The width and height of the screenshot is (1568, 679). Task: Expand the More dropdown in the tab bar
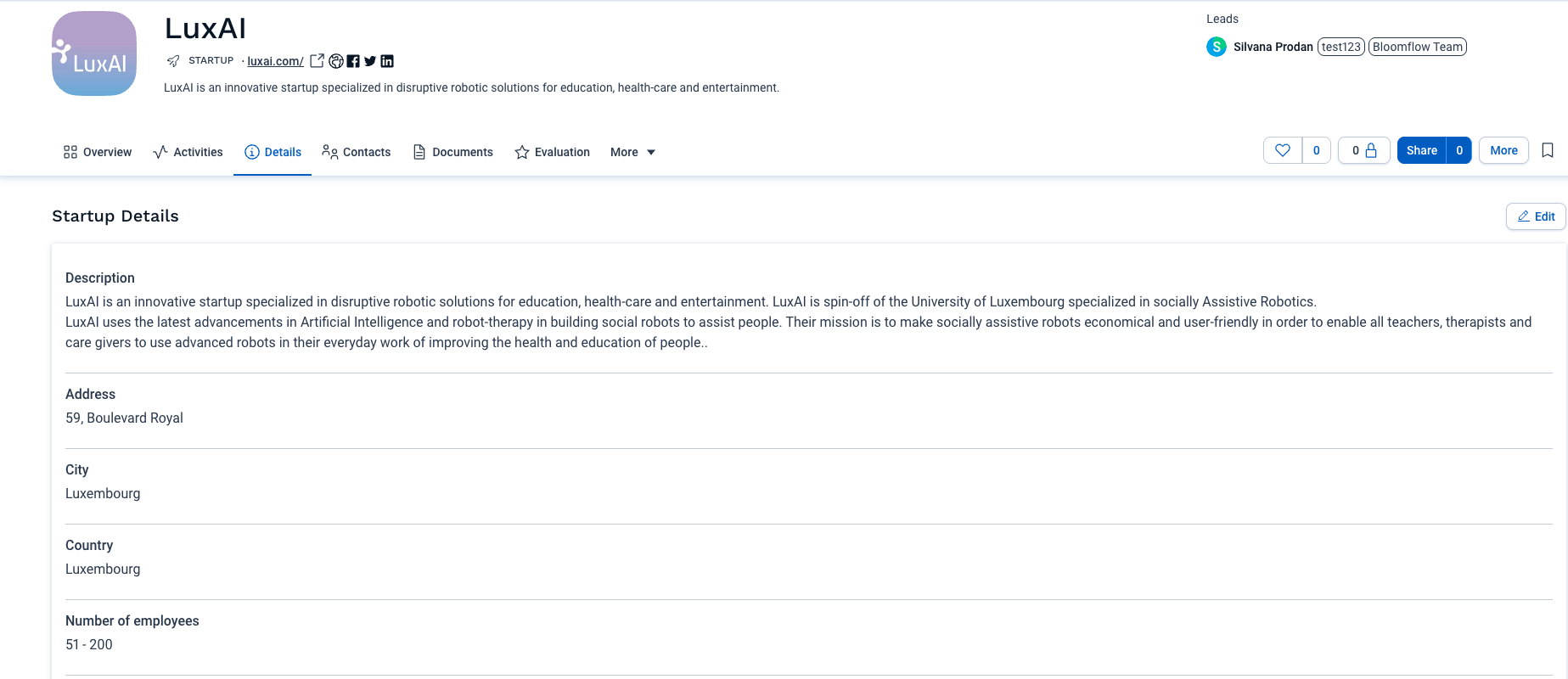pyautogui.click(x=633, y=152)
